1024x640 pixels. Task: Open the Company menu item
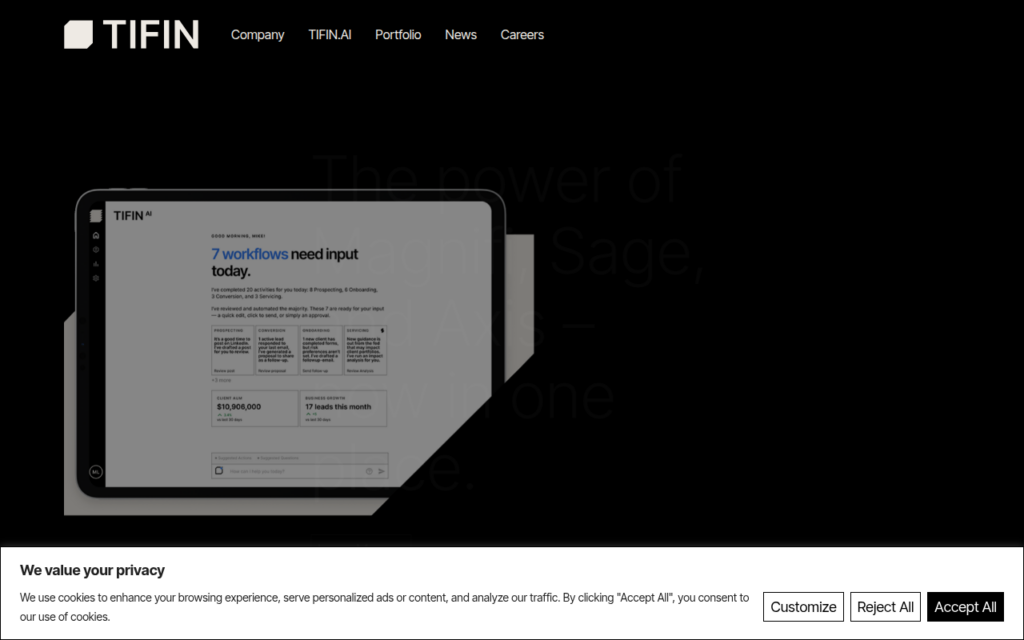coord(257,35)
